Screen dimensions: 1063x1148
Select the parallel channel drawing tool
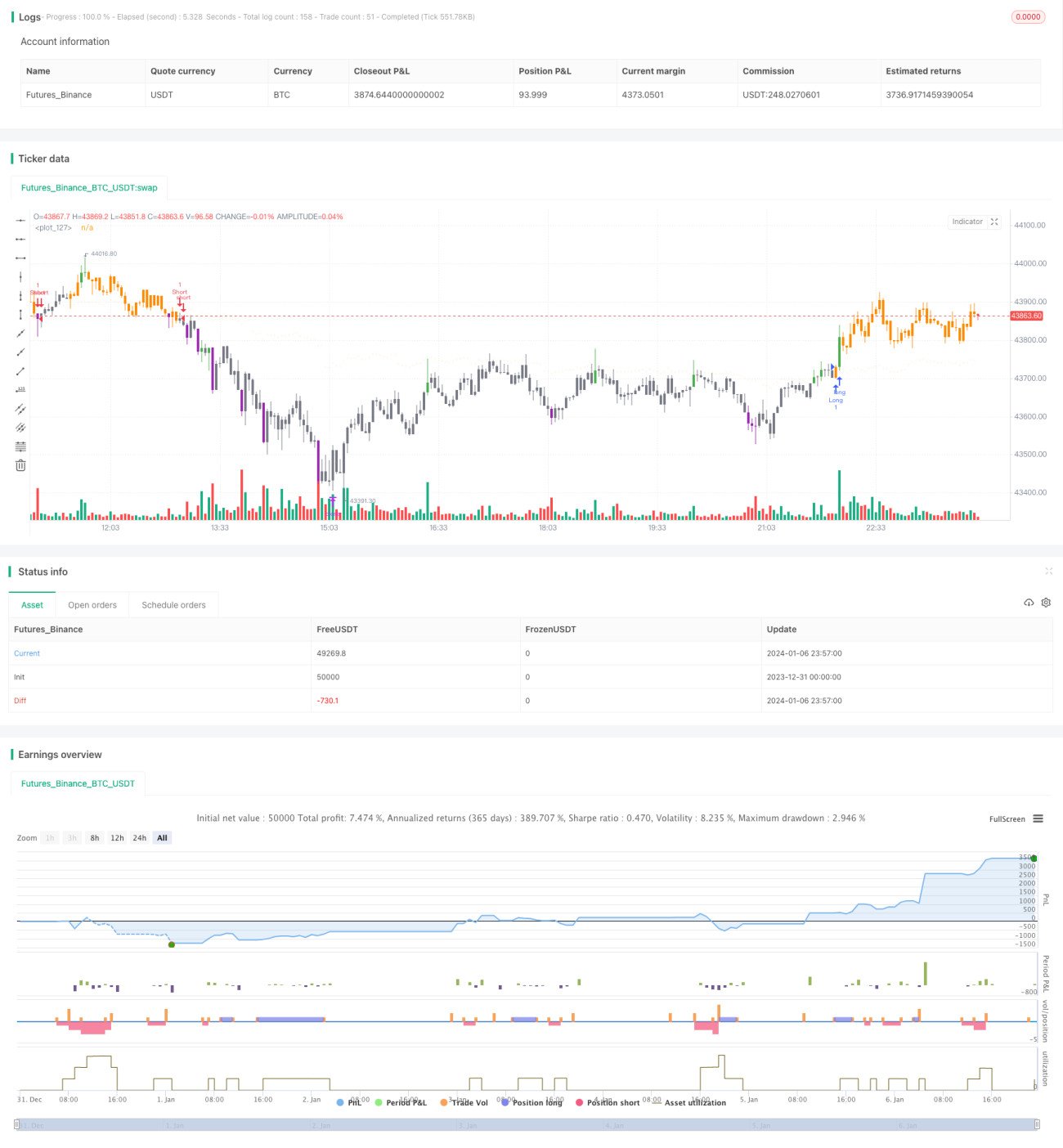tap(20, 409)
